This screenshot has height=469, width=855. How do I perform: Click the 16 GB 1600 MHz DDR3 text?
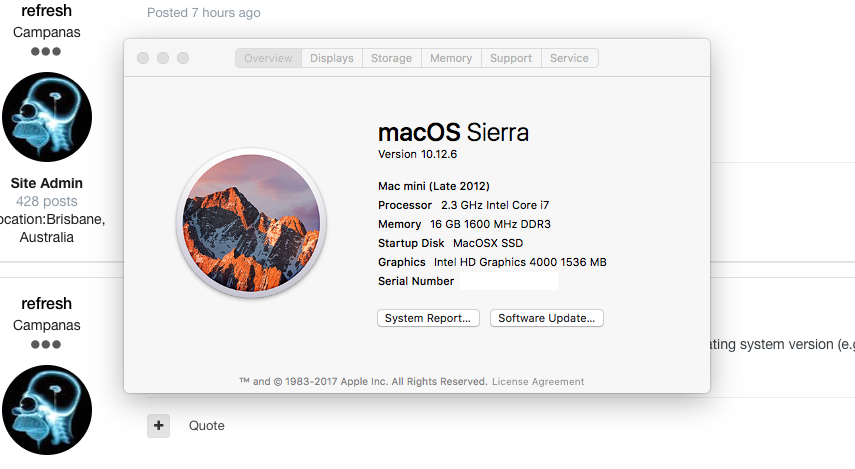(x=490, y=224)
